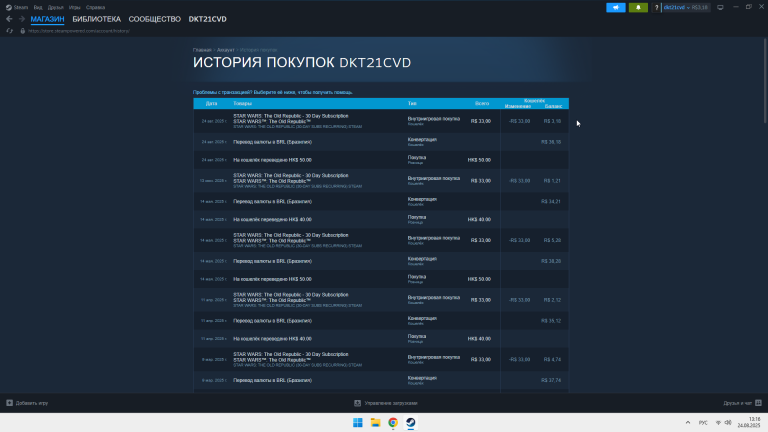Click Добавить игру label
This screenshot has width=768, height=432.
tap(32, 403)
